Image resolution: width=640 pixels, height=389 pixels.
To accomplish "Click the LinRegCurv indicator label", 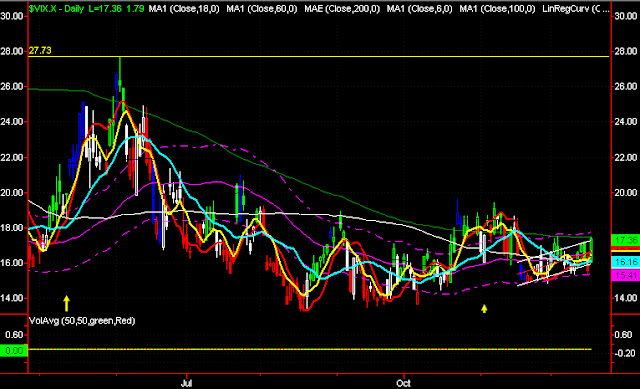I will 576,8.
